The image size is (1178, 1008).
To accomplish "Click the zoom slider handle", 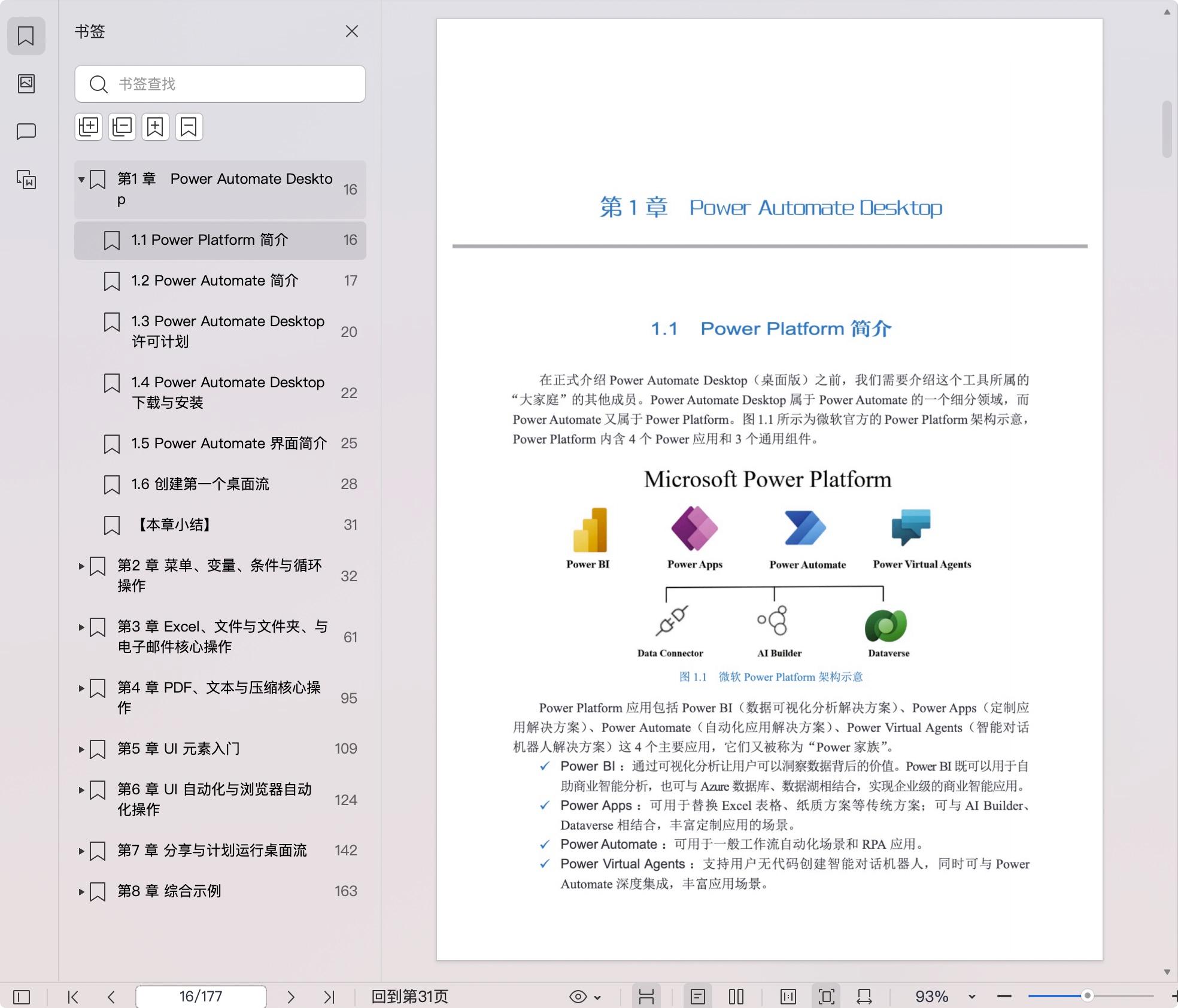I will click(x=1088, y=996).
